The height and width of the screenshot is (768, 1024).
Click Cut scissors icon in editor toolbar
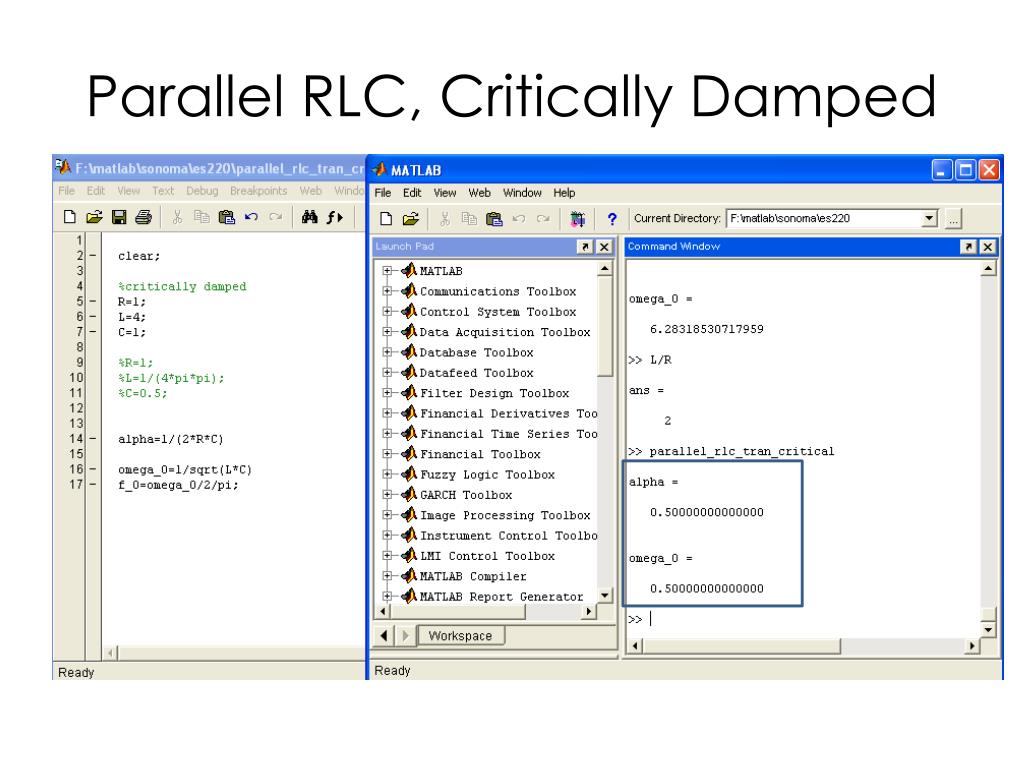177,217
